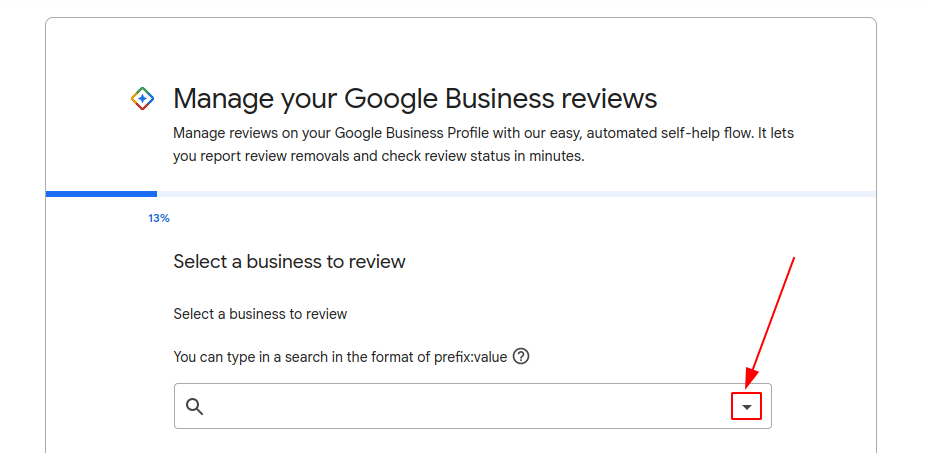This screenshot has width=925, height=453.
Task: Click the text Google Business Profile in description
Action: point(412,133)
